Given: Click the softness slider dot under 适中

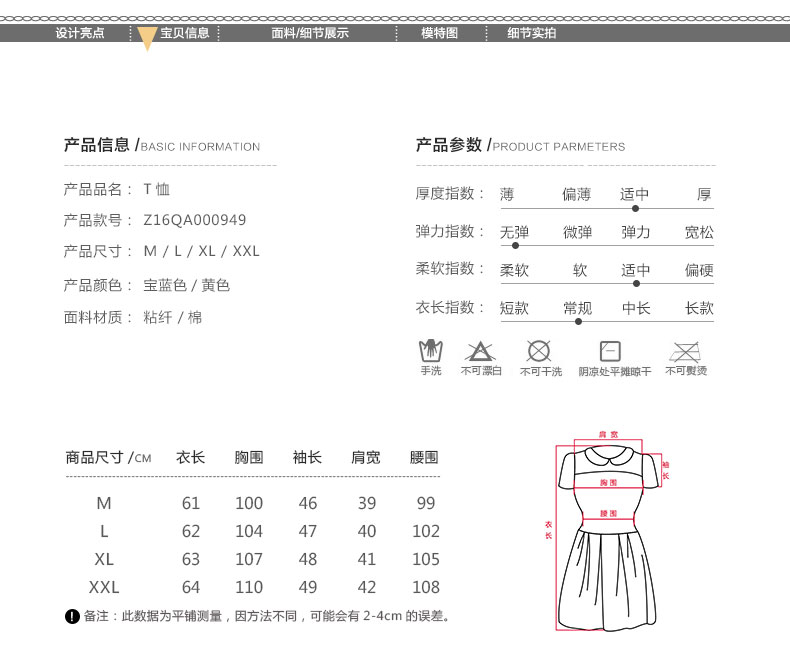Looking at the screenshot, I should [637, 283].
